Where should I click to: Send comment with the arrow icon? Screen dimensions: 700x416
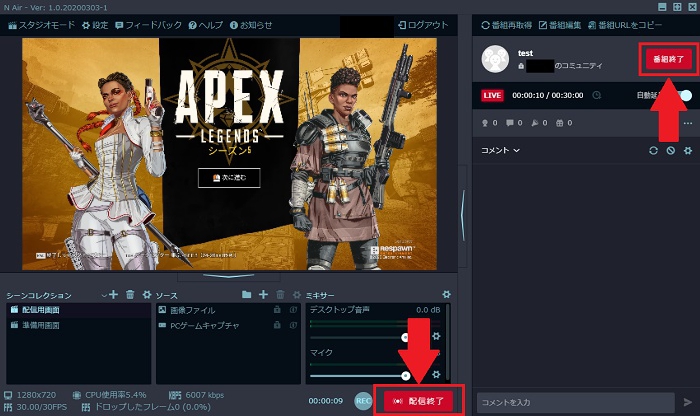688,402
